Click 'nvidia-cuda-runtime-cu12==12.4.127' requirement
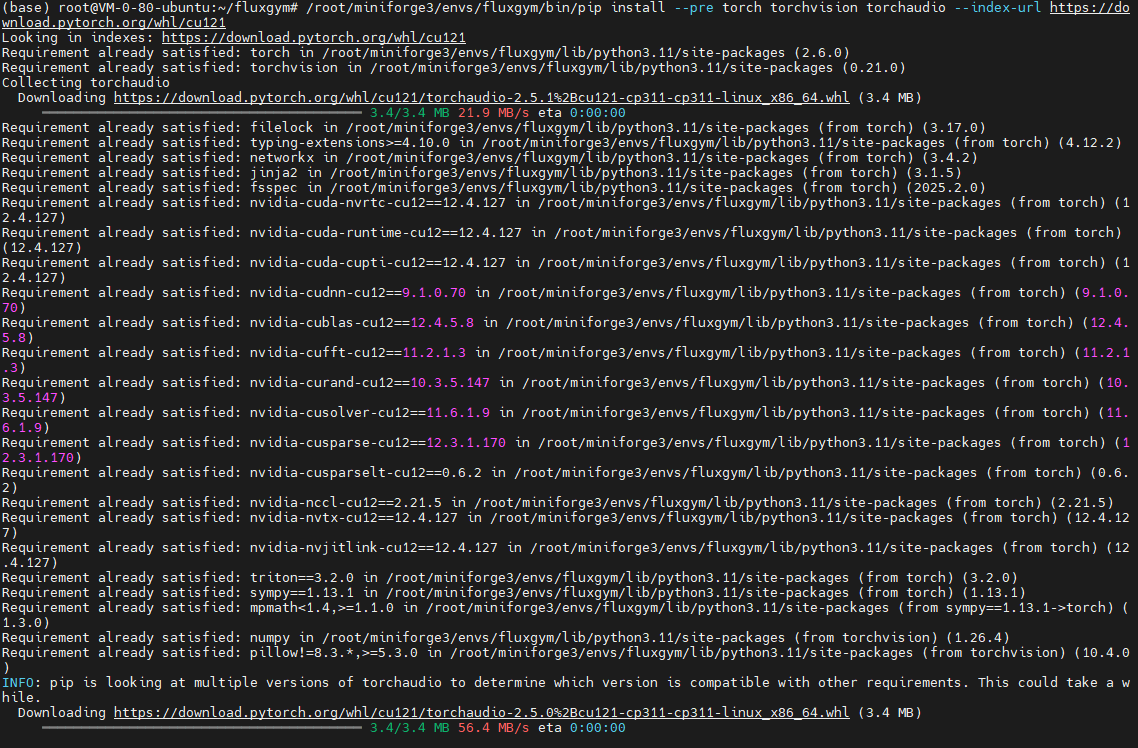The width and height of the screenshot is (1138, 748). click(x=386, y=233)
